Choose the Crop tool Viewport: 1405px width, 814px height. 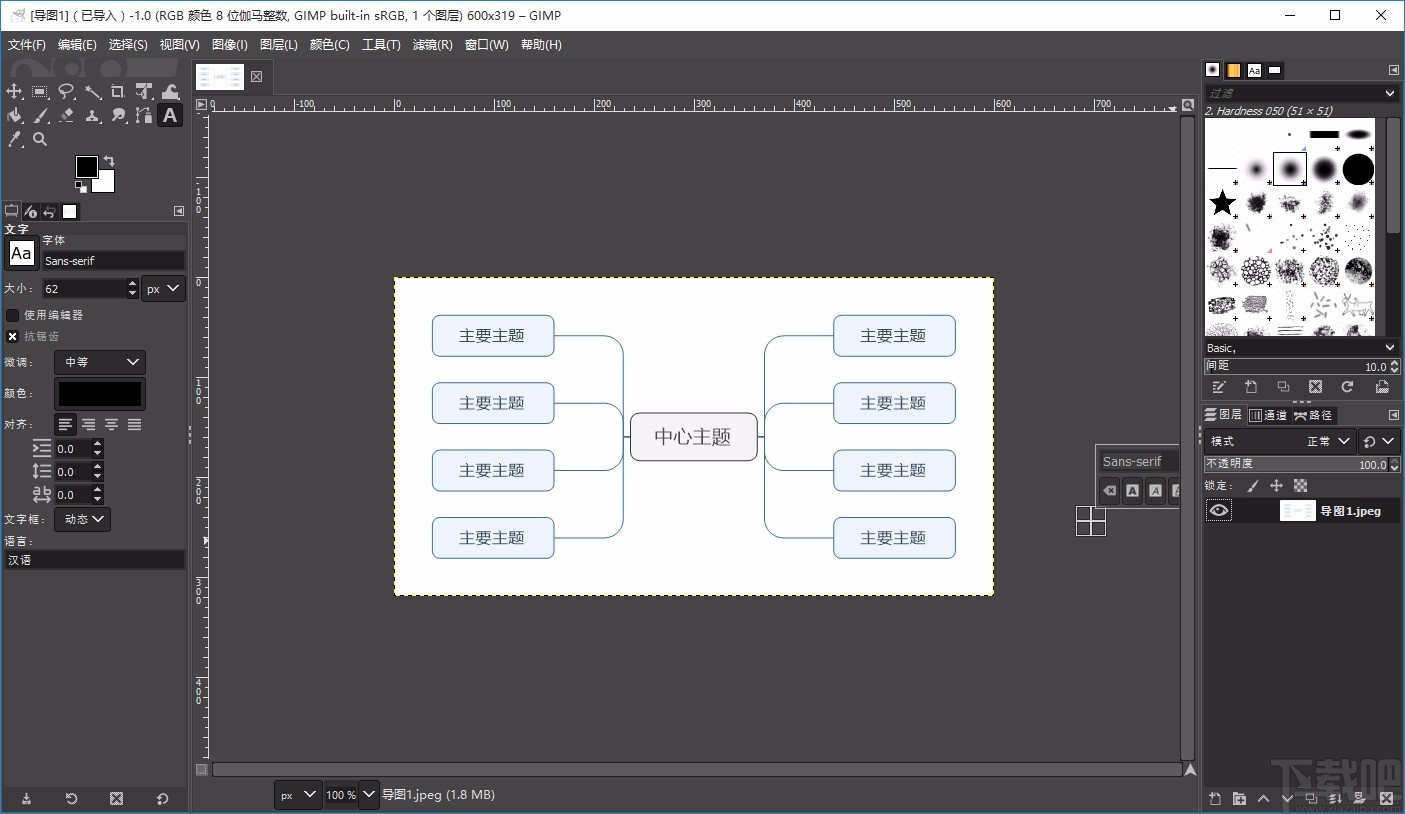(x=118, y=92)
